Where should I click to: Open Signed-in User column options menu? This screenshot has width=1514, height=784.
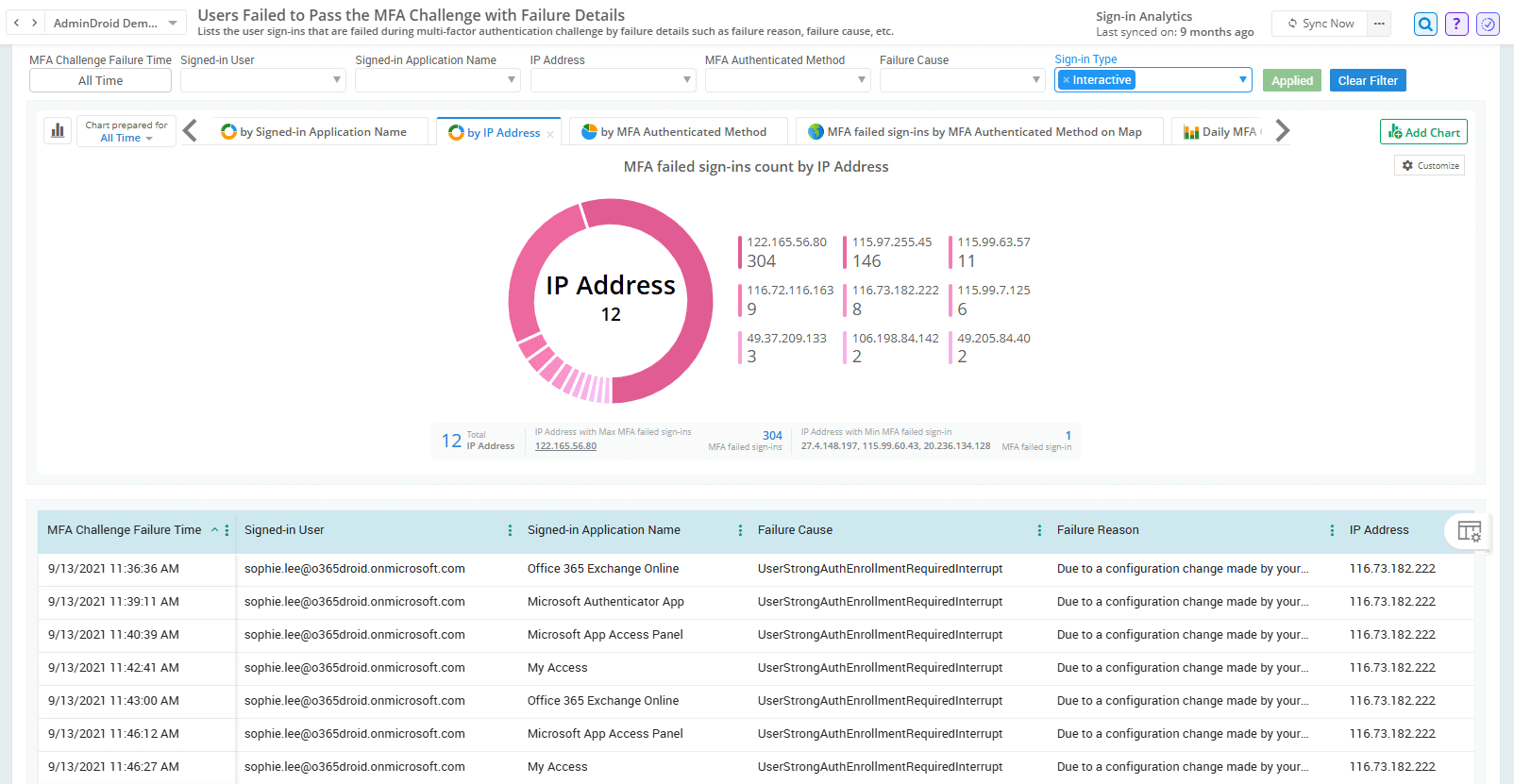click(x=510, y=530)
